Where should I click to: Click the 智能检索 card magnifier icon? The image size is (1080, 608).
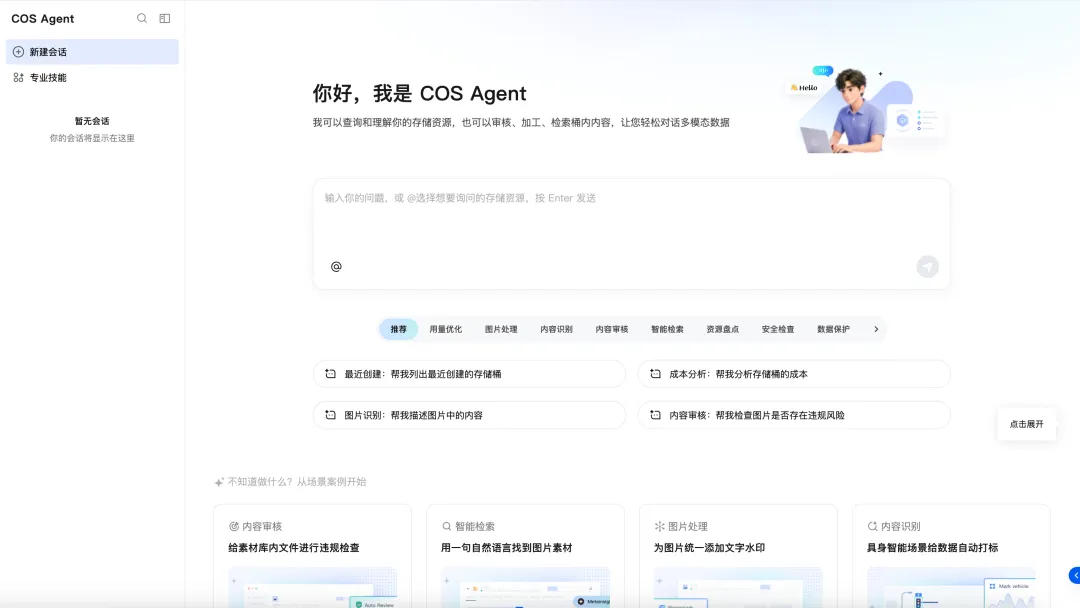click(447, 526)
